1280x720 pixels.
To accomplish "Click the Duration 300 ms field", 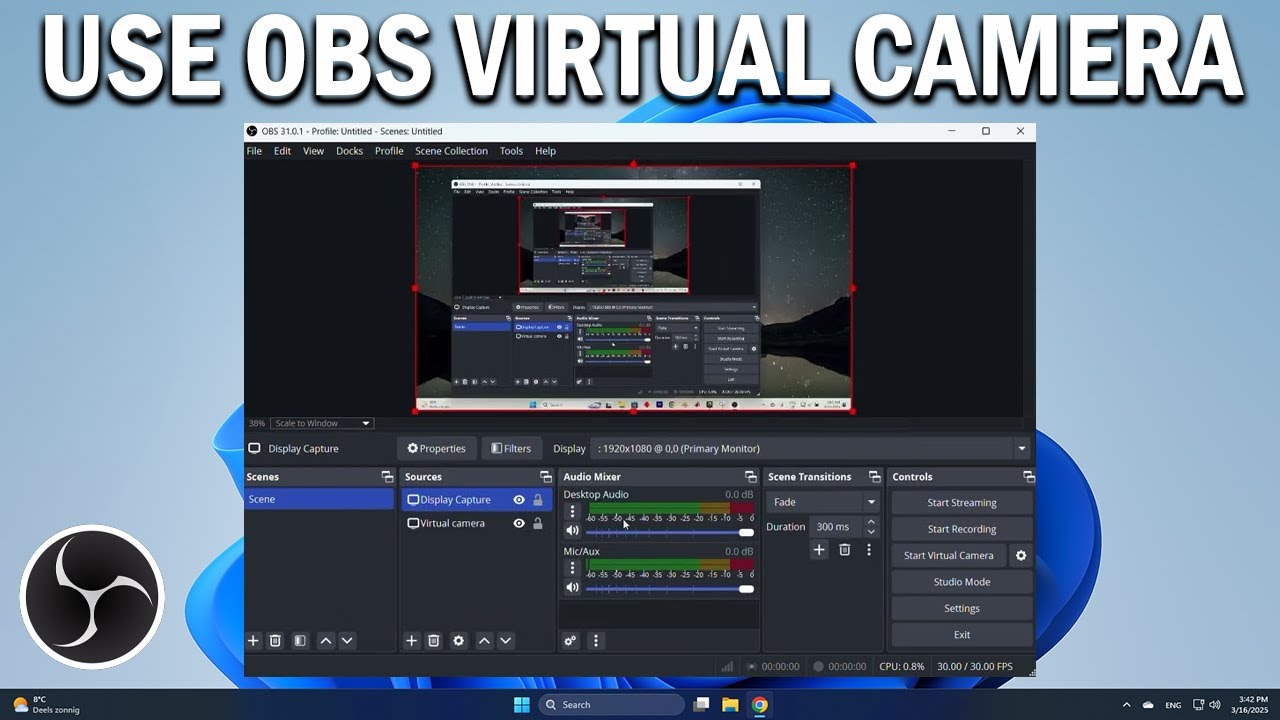I will 835,527.
